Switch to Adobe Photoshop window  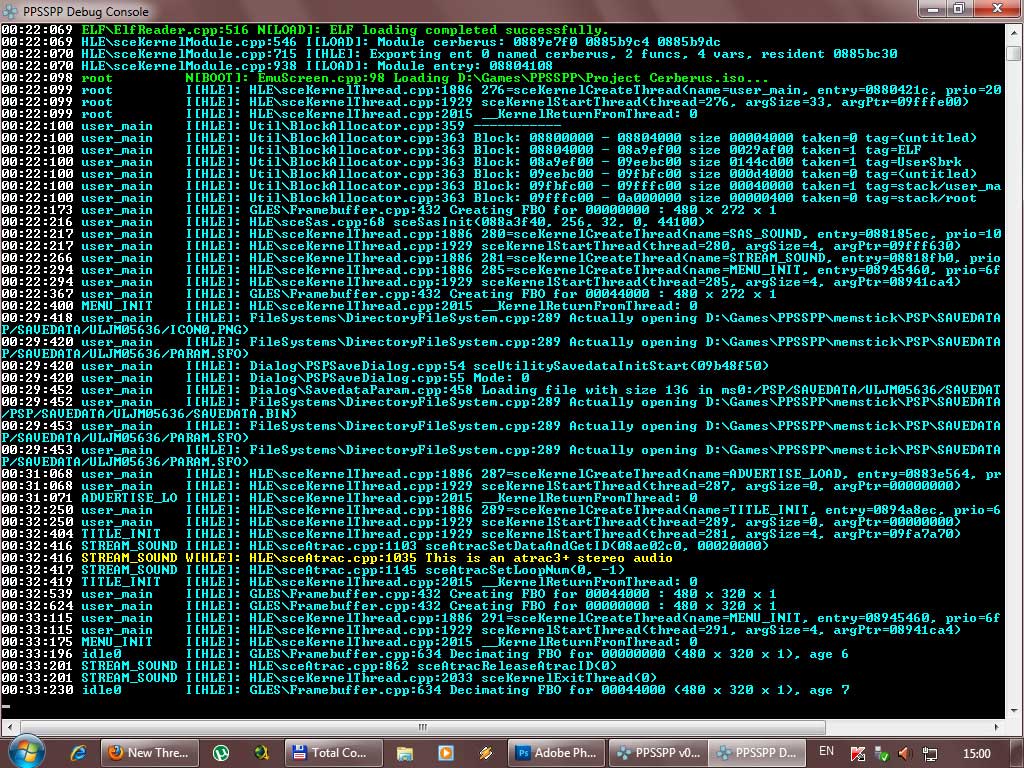click(557, 753)
